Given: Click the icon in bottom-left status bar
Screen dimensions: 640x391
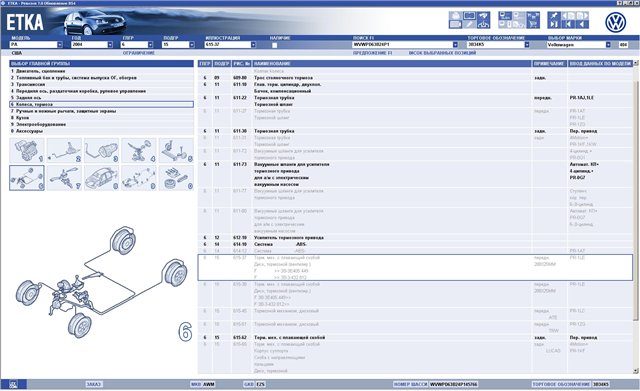Looking at the screenshot, I should [13, 384].
